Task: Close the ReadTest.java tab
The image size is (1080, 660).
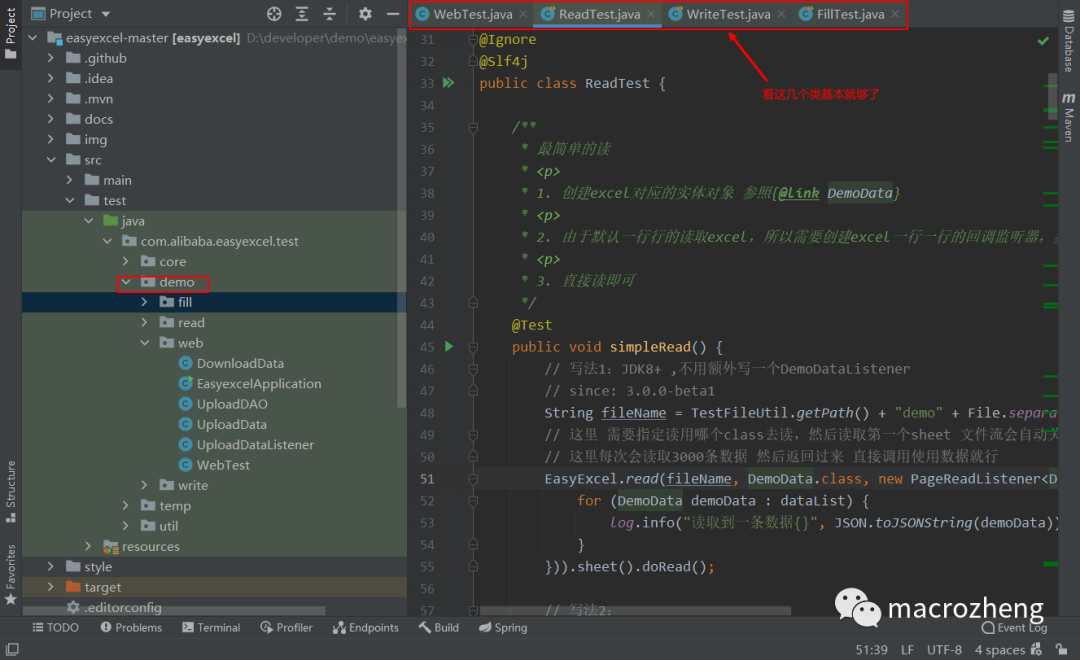Action: [x=651, y=14]
